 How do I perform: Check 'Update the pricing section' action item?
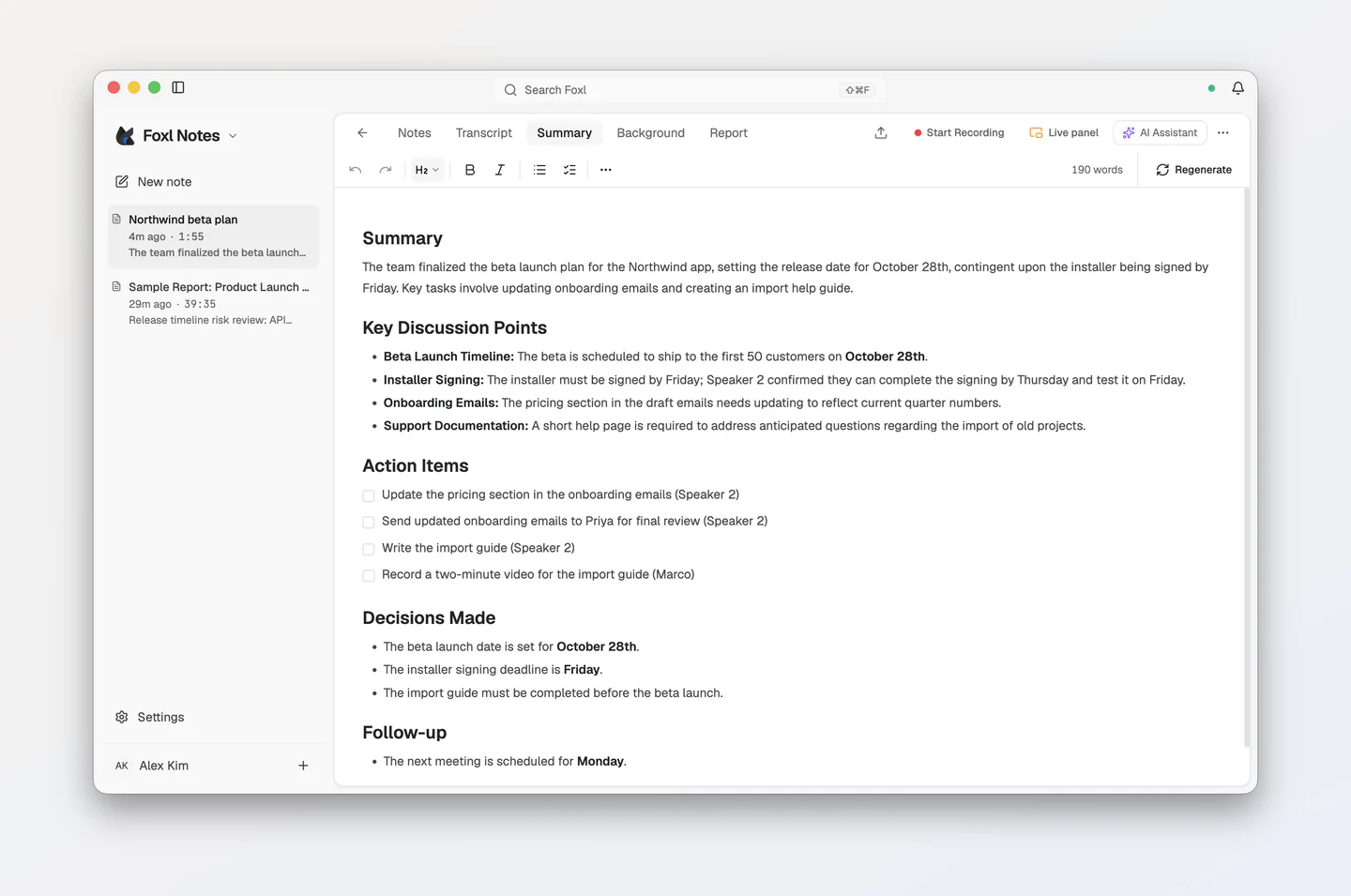coord(369,495)
